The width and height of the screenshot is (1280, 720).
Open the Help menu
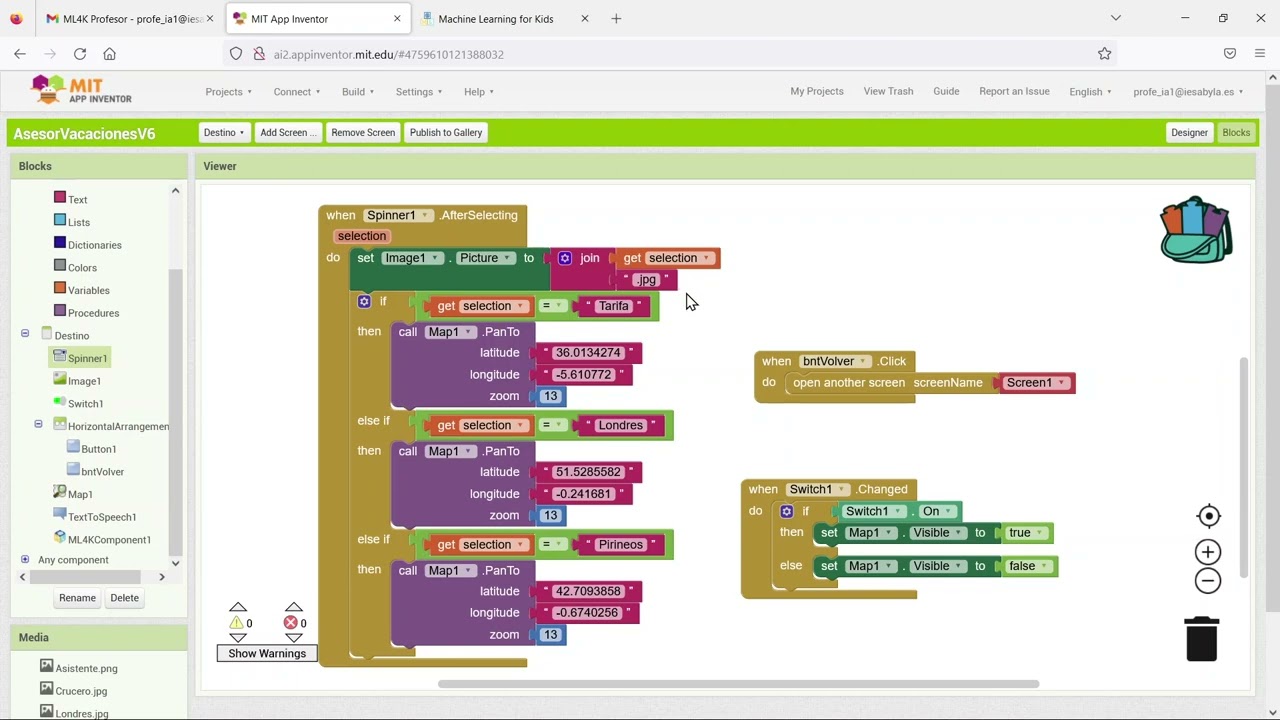click(x=479, y=92)
